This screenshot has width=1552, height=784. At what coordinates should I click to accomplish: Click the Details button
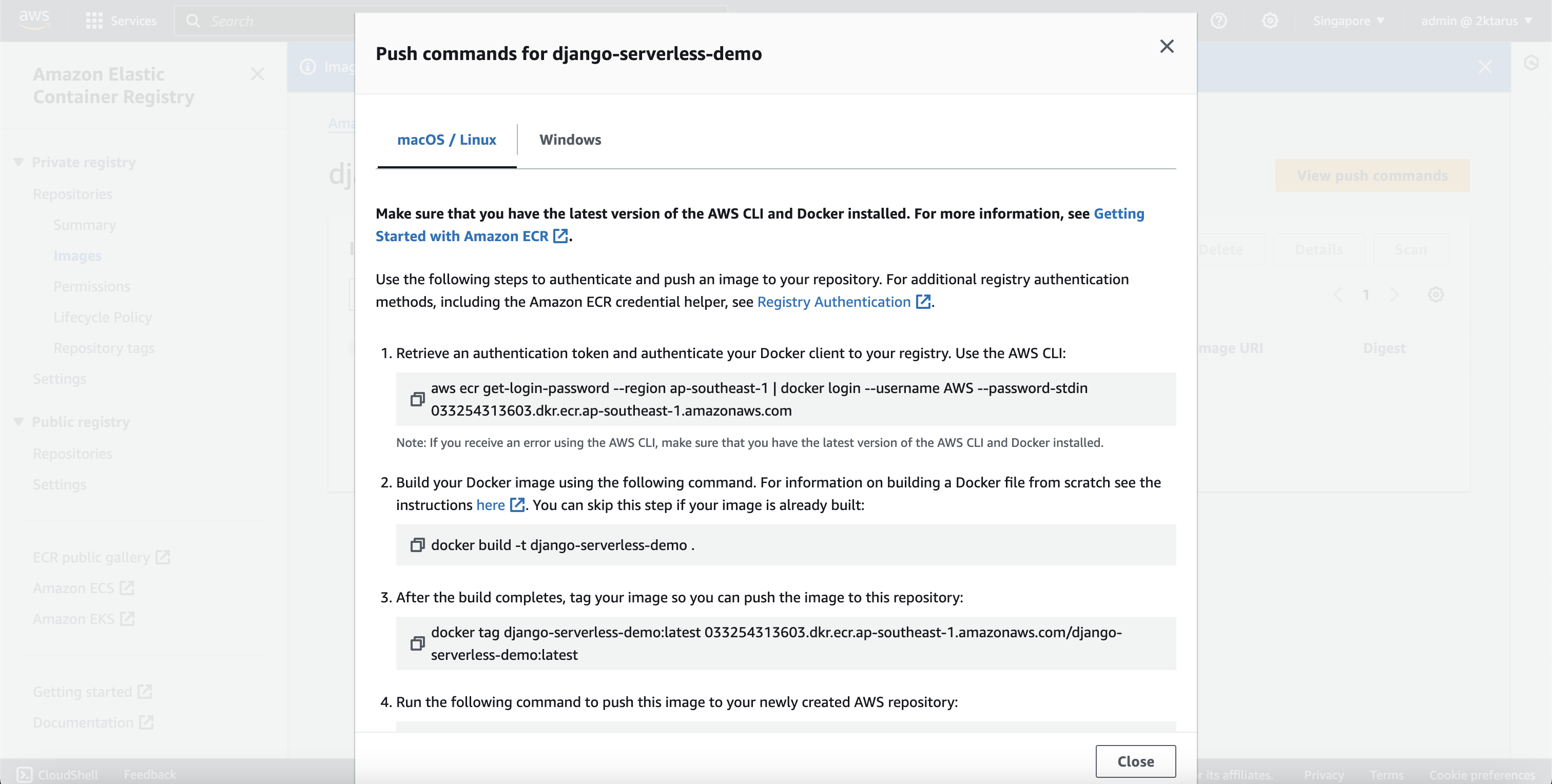click(1319, 249)
